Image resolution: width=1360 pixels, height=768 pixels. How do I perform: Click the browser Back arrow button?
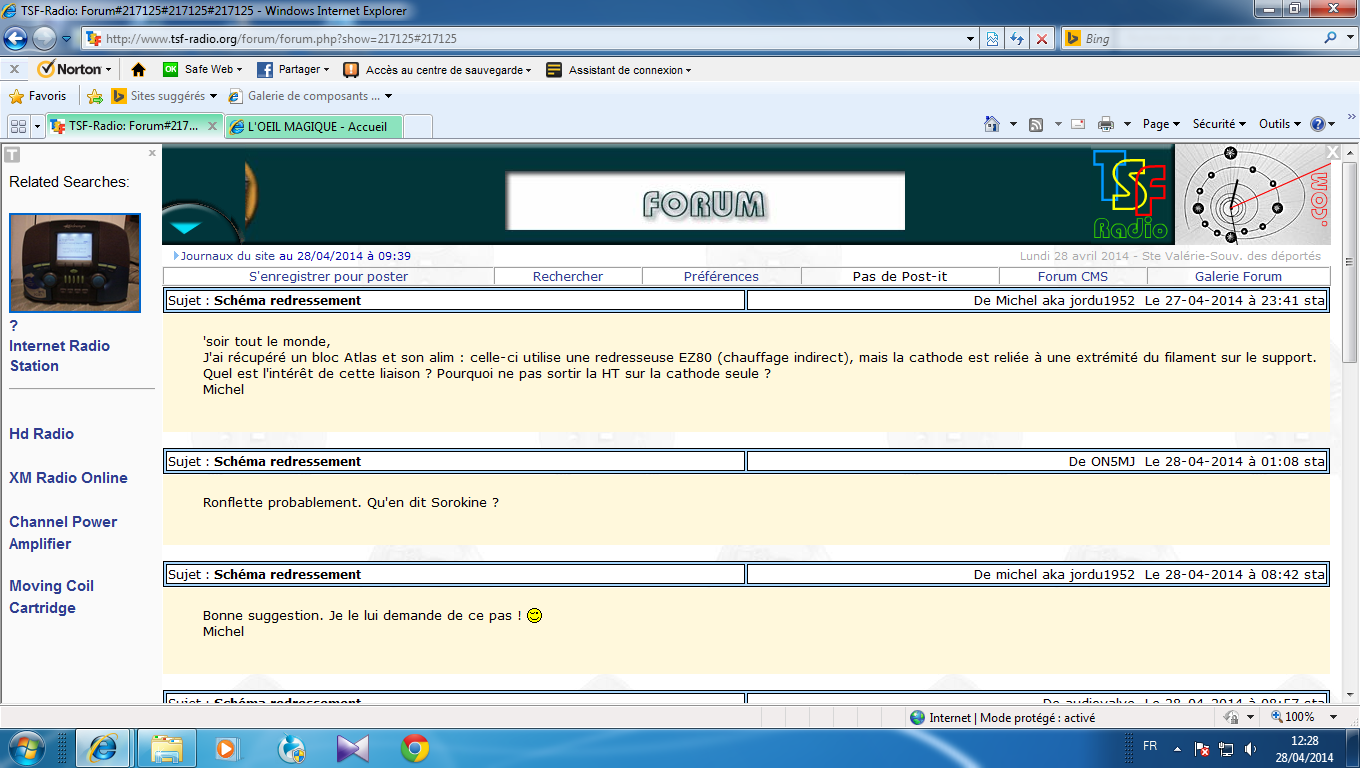16,39
